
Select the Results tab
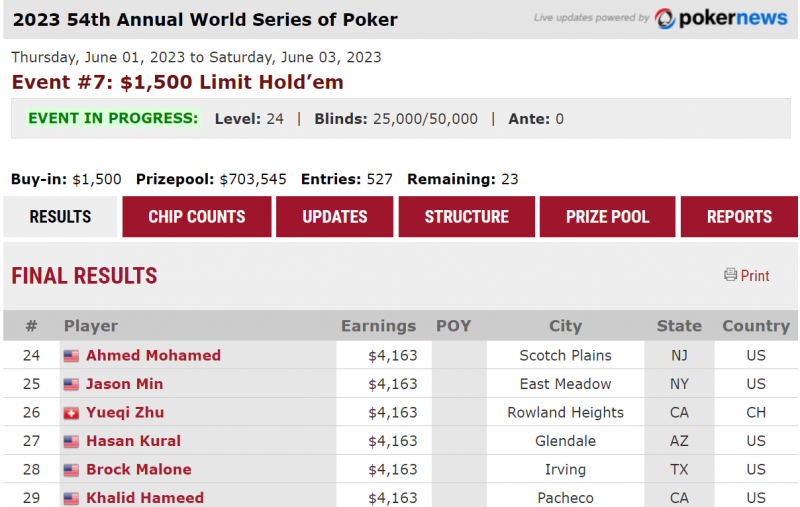click(60, 217)
